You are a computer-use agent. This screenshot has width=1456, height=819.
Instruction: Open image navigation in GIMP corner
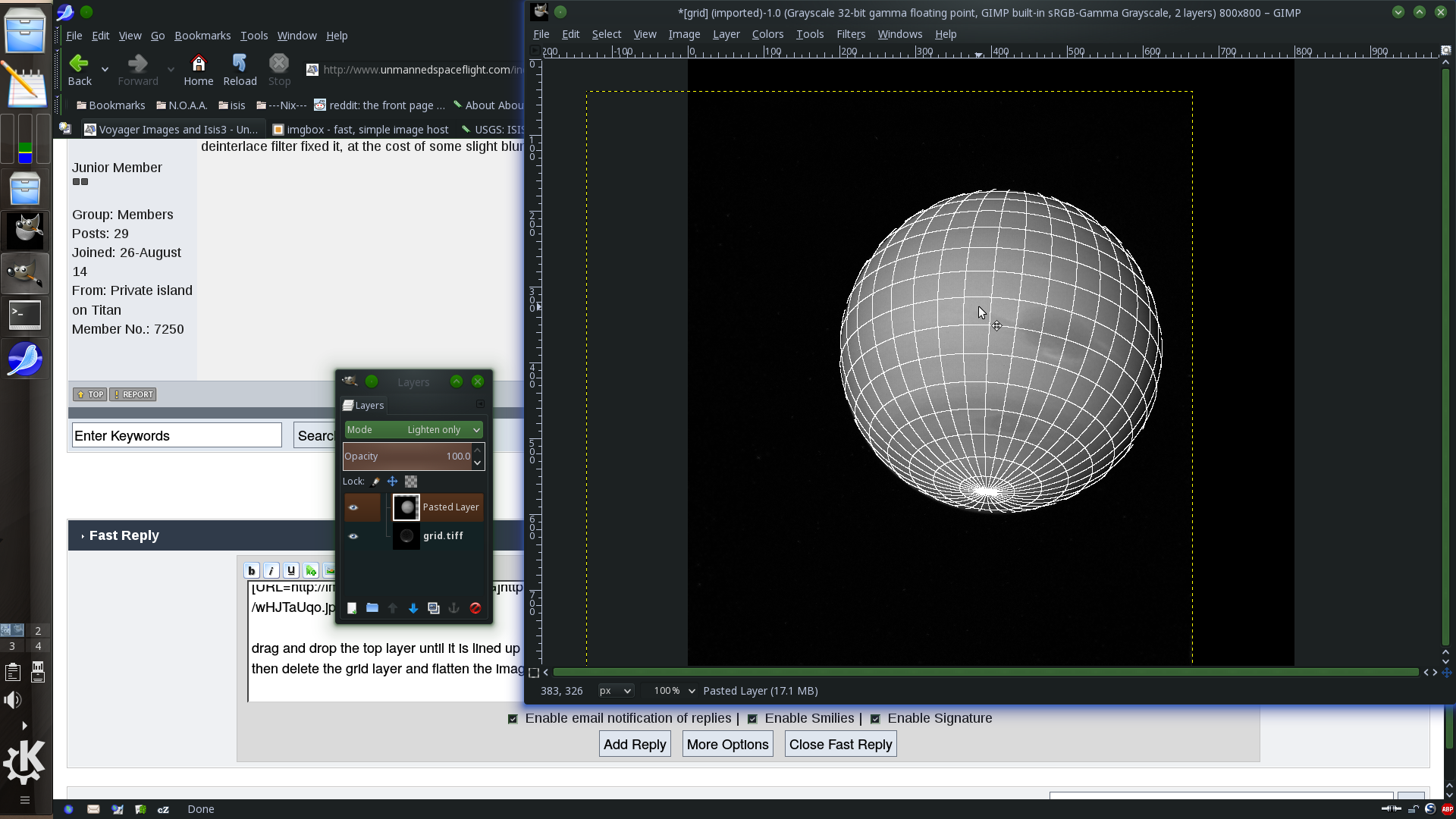point(1446,673)
